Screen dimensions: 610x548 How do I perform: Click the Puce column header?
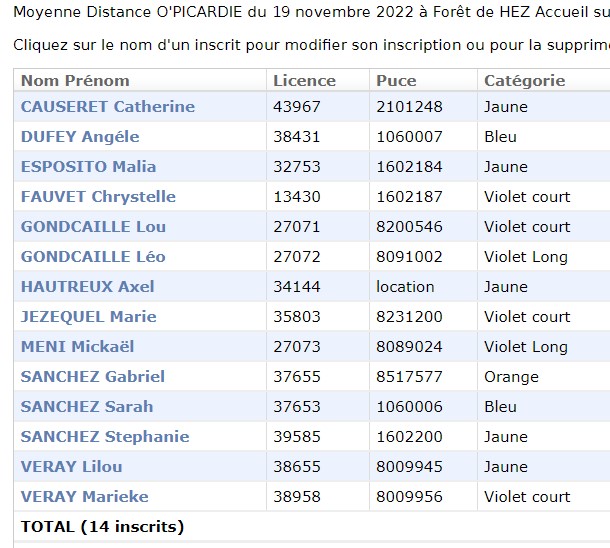point(396,81)
